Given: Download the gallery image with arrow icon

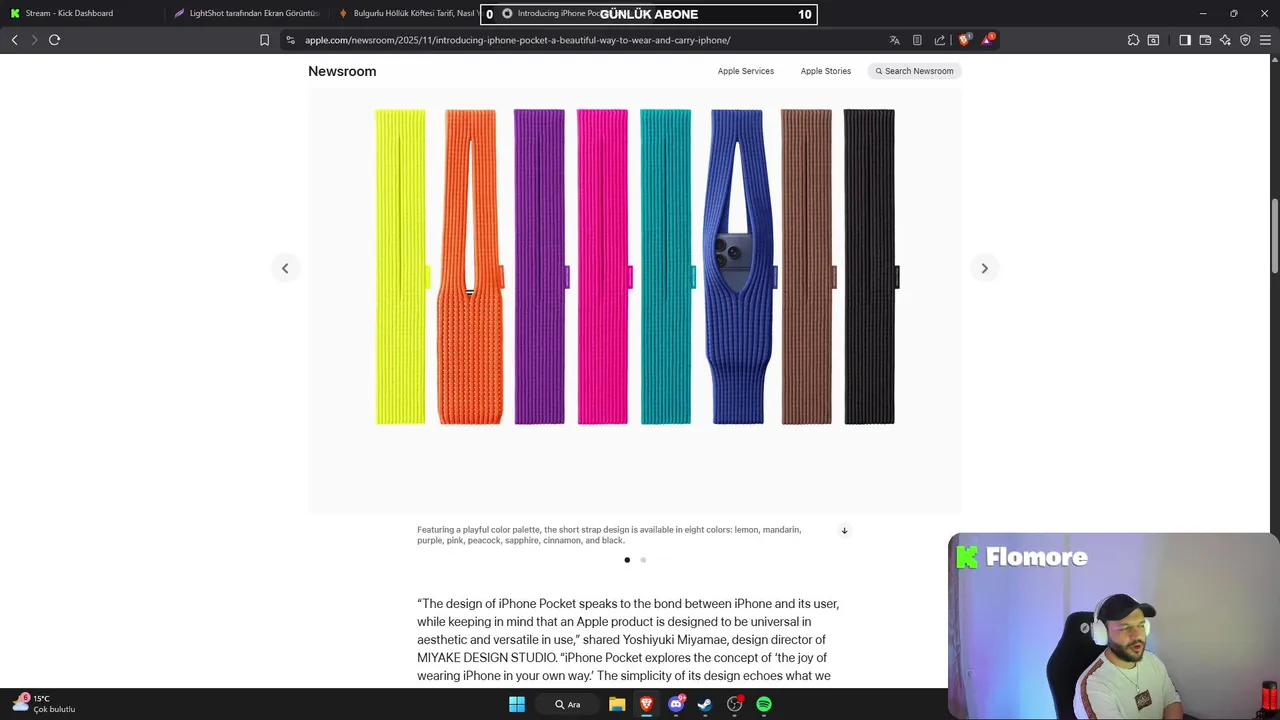Looking at the screenshot, I should [844, 531].
